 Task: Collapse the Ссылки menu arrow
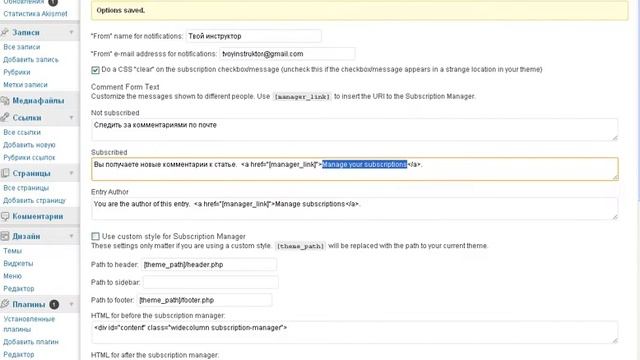[x=71, y=118]
